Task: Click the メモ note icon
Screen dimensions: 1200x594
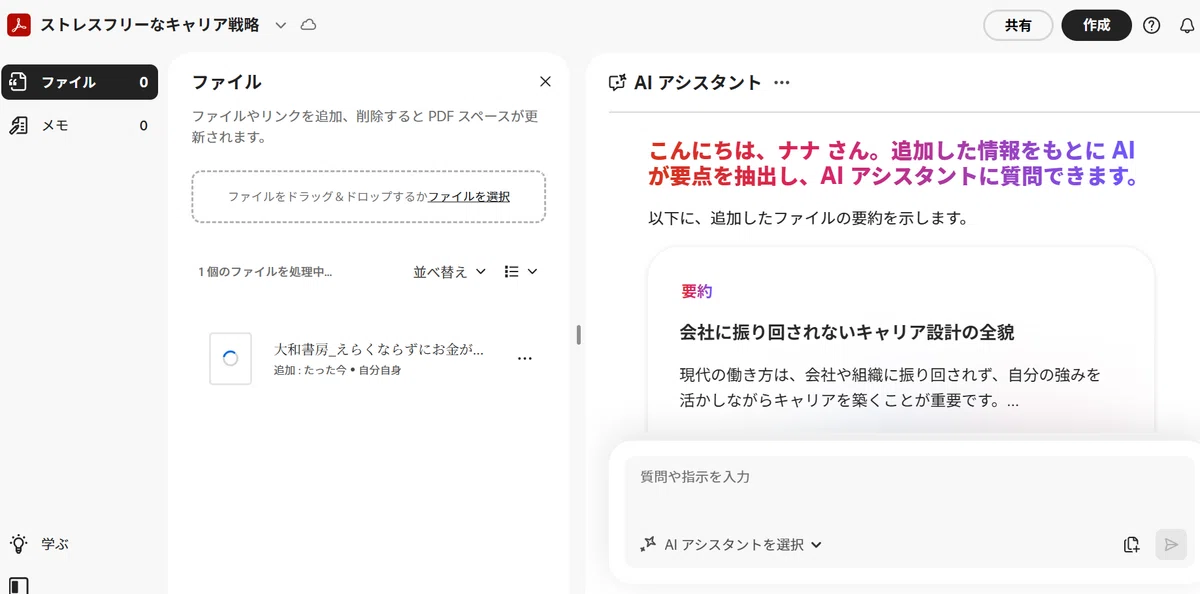Action: 18,125
